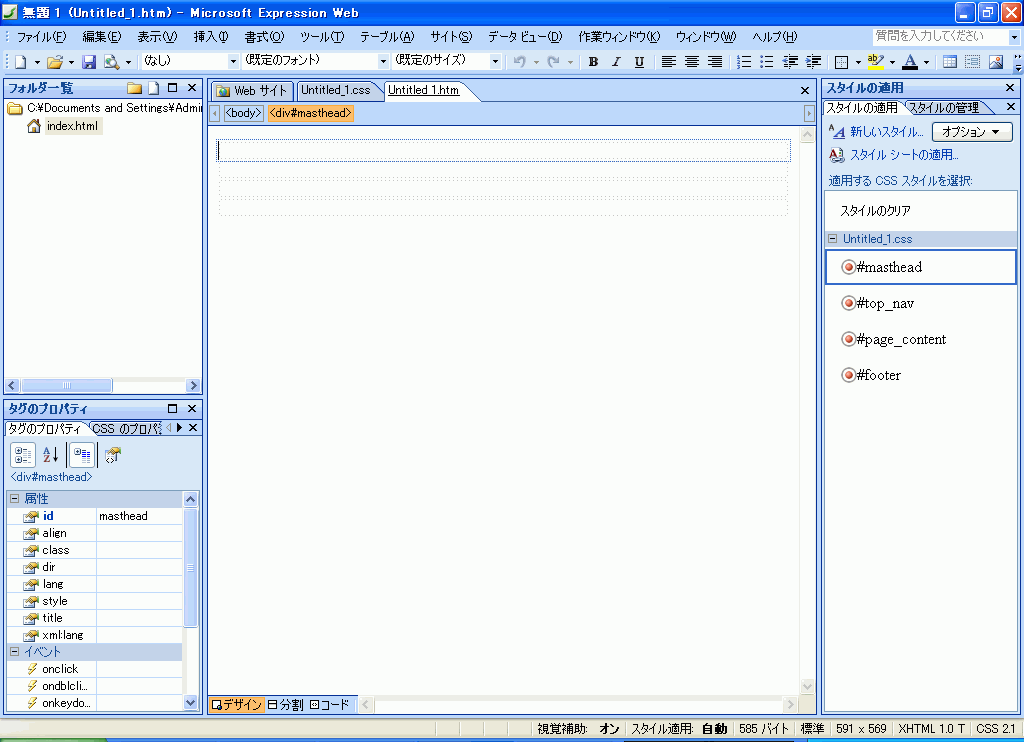This screenshot has width=1024, height=742.
Task: Click the Font color icon
Action: coord(910,61)
